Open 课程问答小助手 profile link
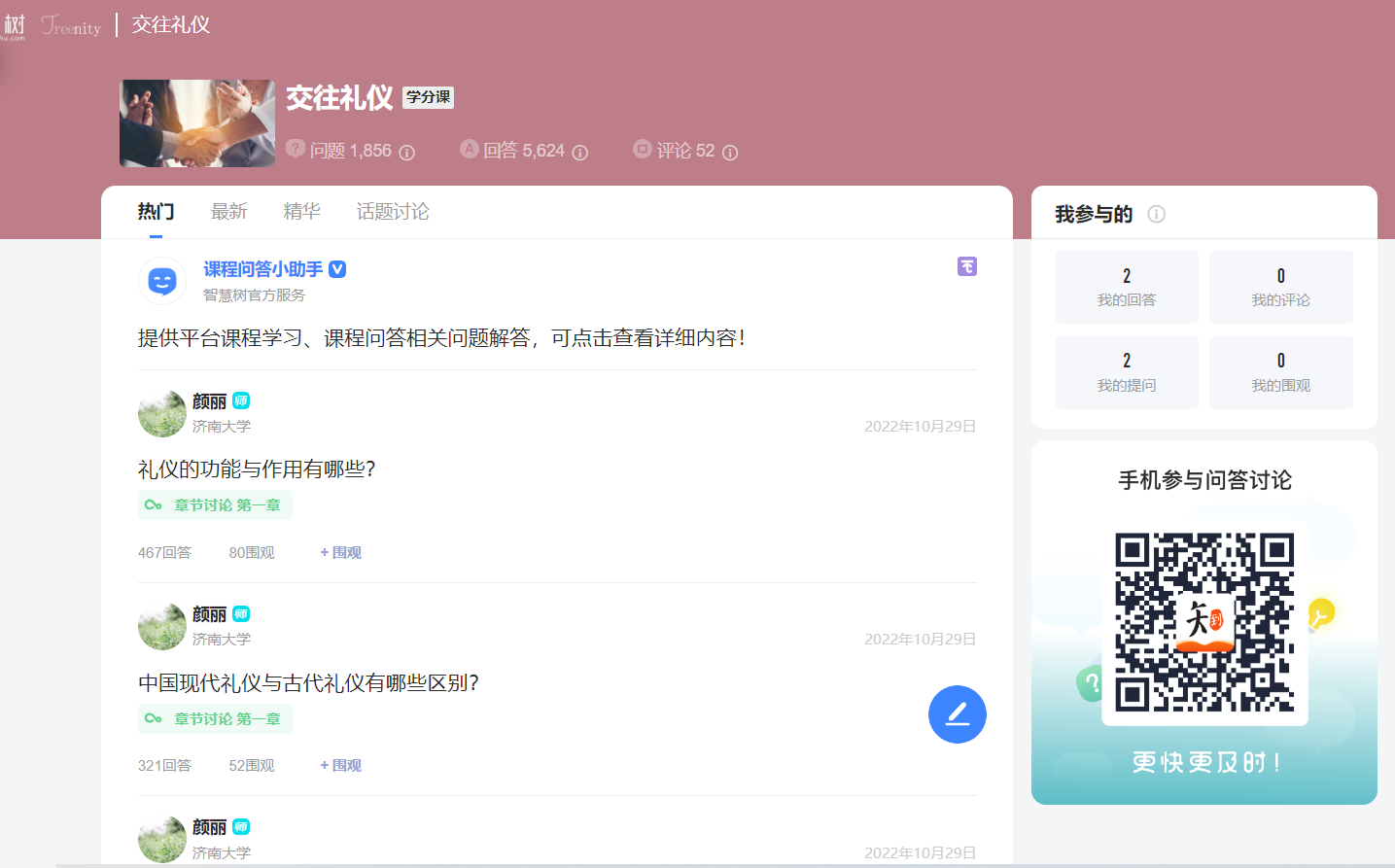1395x868 pixels. 262,269
